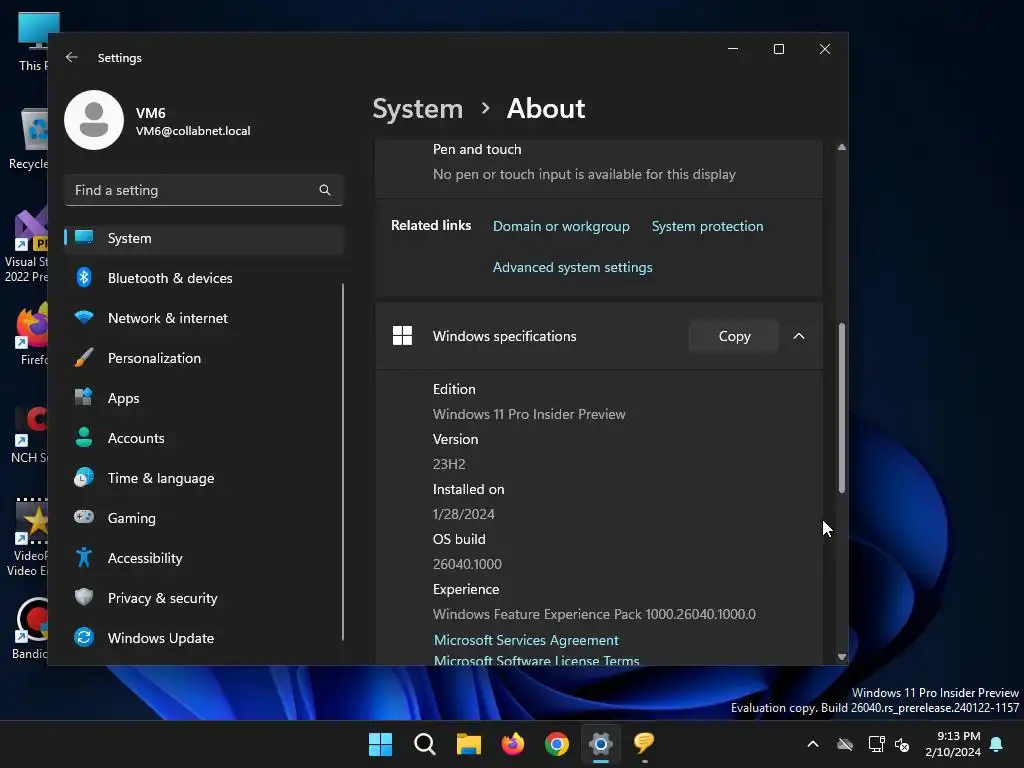Click the Gaming controller icon
The width and height of the screenshot is (1024, 768).
84,517
